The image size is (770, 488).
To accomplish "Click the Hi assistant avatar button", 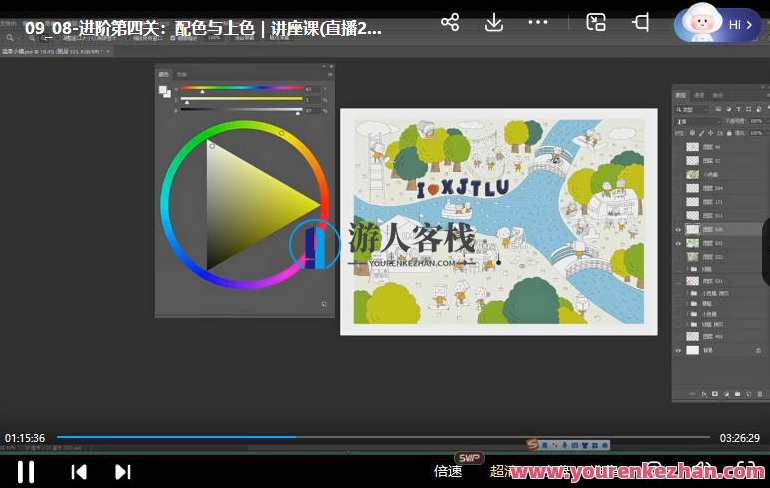I will [718, 24].
